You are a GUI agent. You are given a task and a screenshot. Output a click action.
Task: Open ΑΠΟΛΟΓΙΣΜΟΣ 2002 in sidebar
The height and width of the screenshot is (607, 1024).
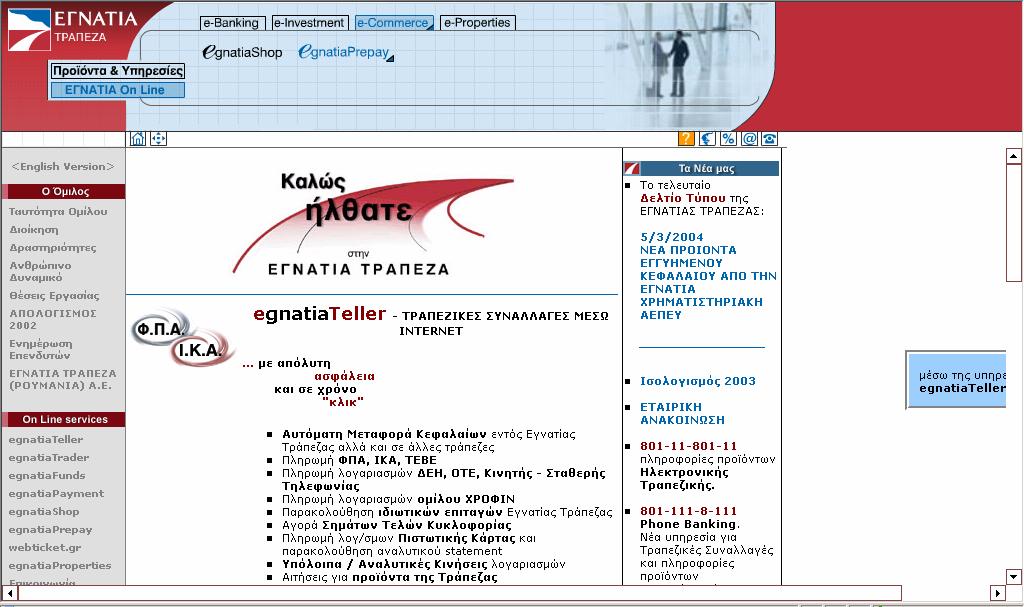52,320
